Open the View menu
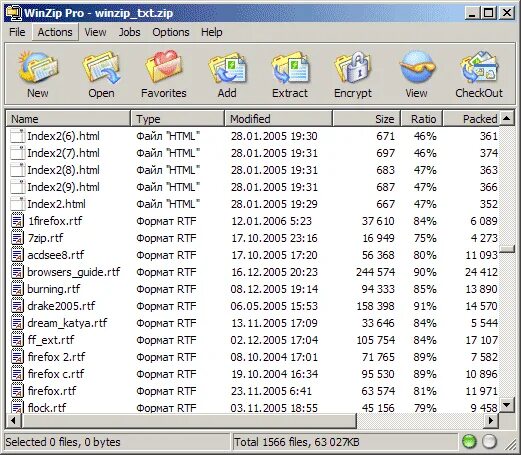521x455 pixels. click(x=95, y=32)
